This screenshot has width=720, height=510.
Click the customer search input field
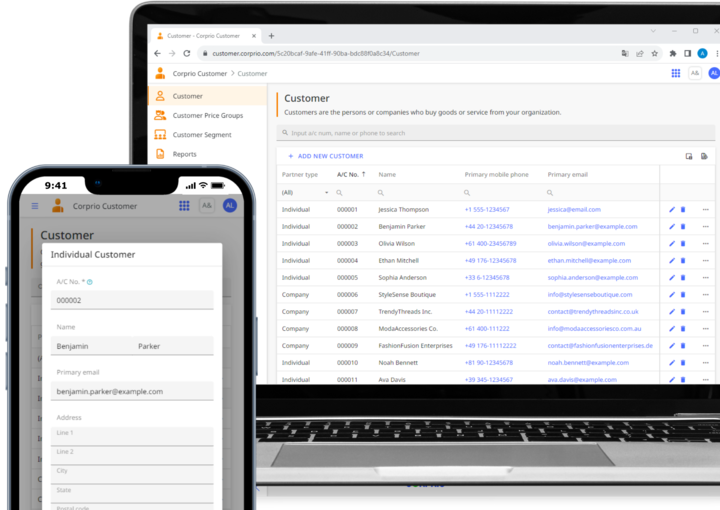(495, 133)
